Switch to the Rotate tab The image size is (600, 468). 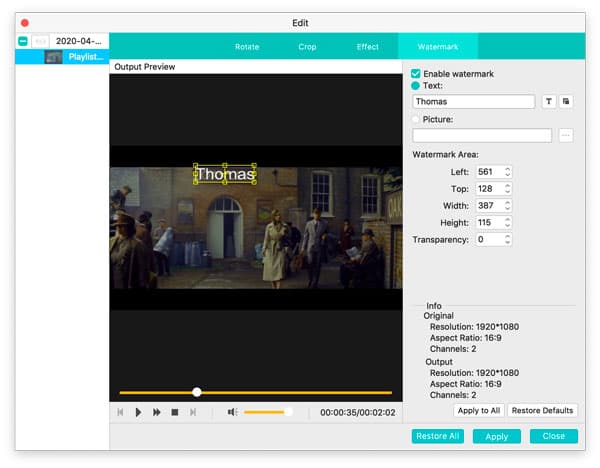click(247, 47)
